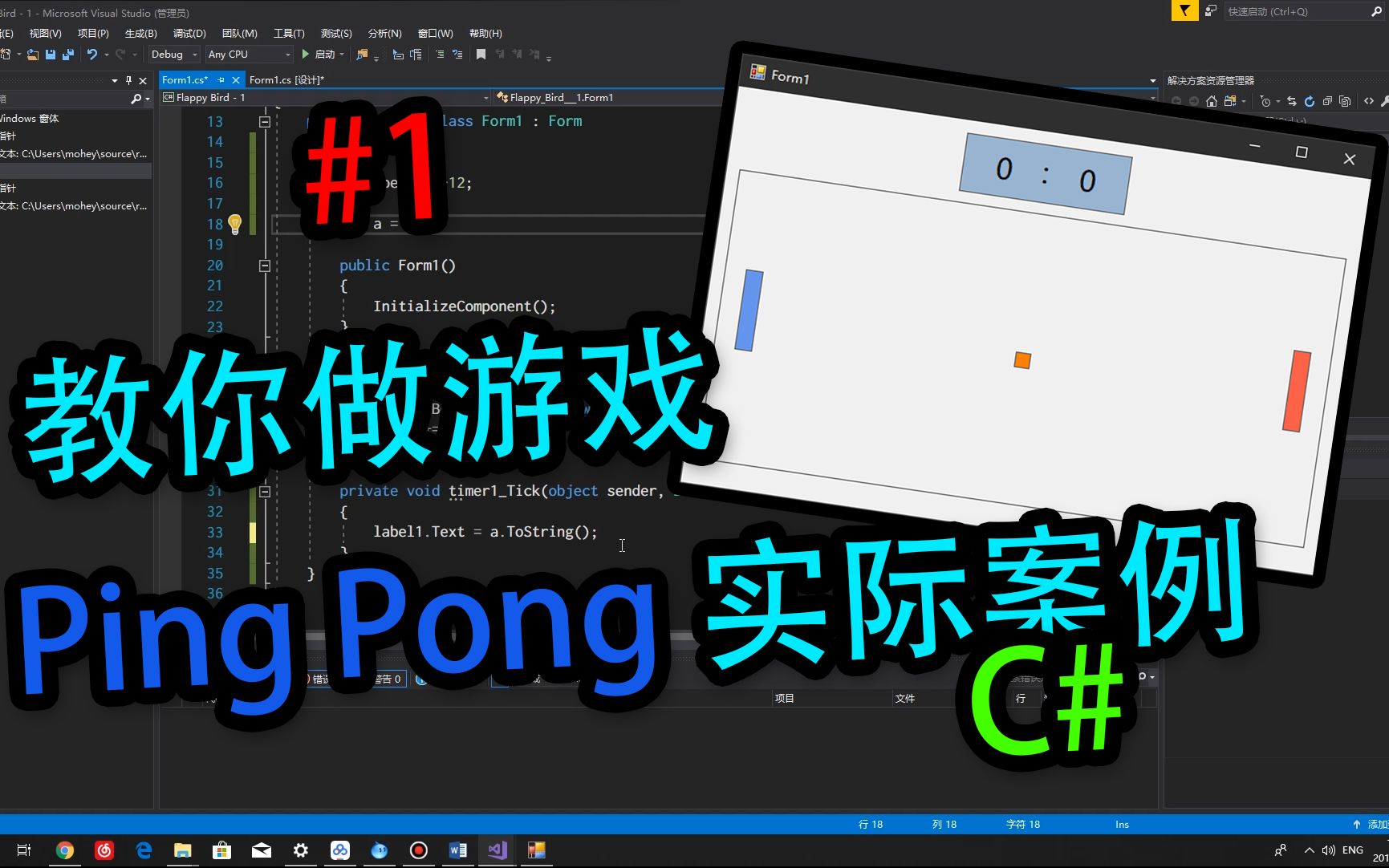
Task: Open the Any CPU platform dropdown
Action: (249, 55)
